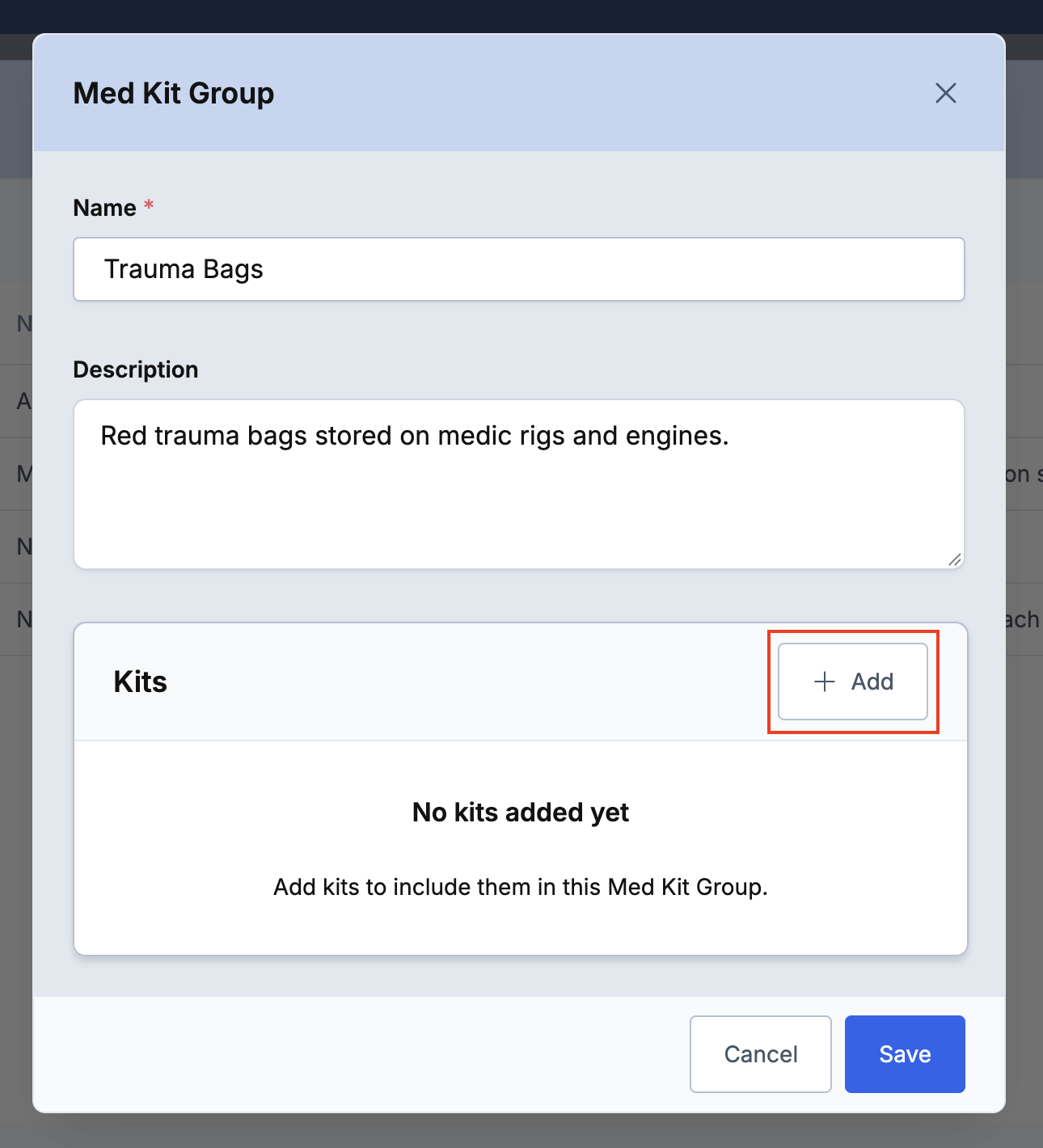Viewport: 1043px width, 1148px height.
Task: Add a kit to the group
Action: pos(853,682)
